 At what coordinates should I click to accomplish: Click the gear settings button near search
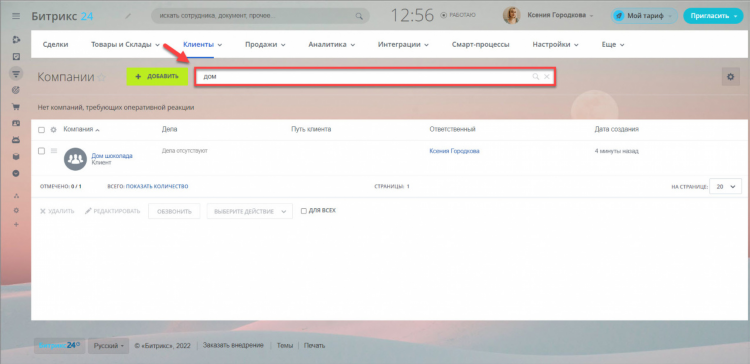tap(730, 77)
